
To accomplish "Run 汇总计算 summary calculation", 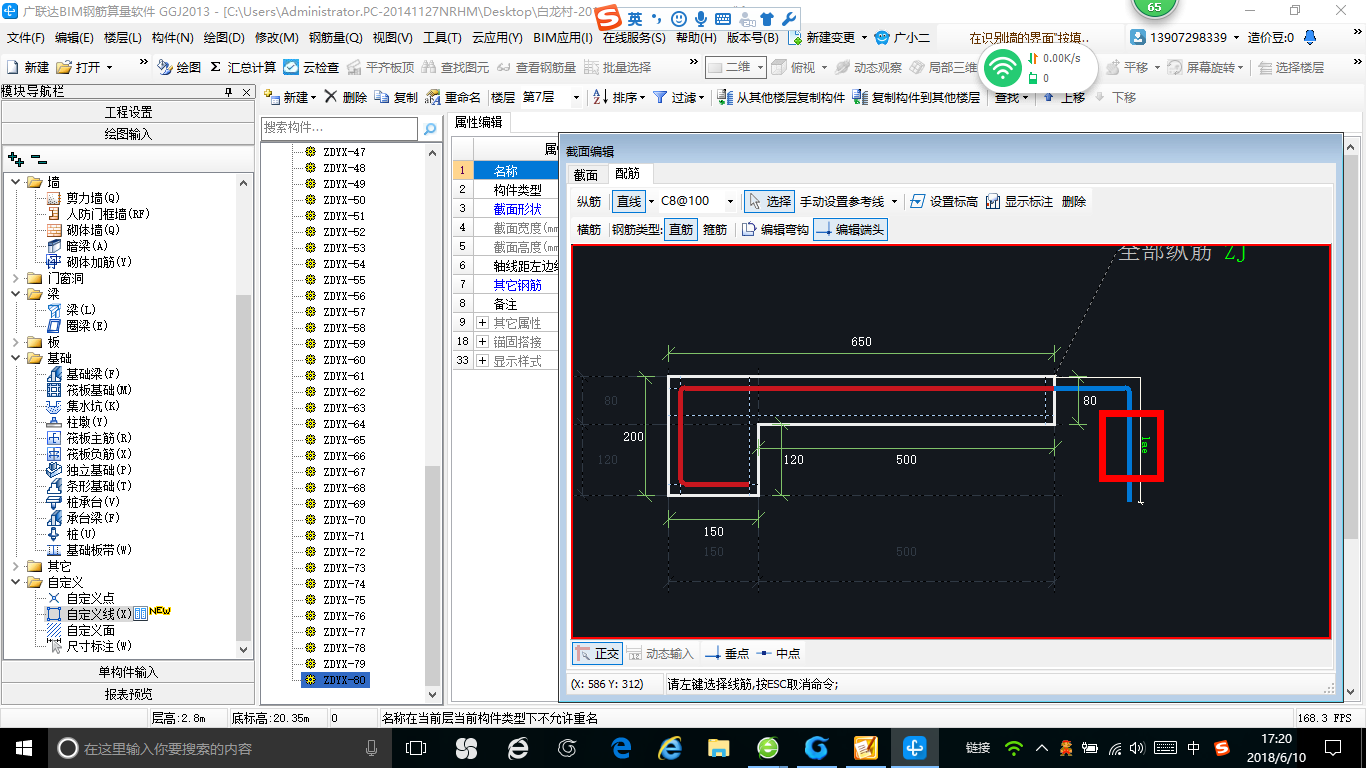I will point(243,68).
